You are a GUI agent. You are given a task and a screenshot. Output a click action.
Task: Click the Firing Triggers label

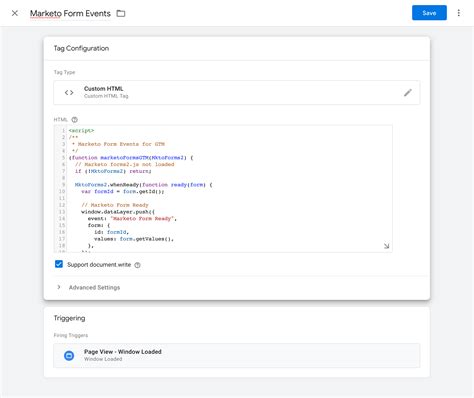pos(71,335)
